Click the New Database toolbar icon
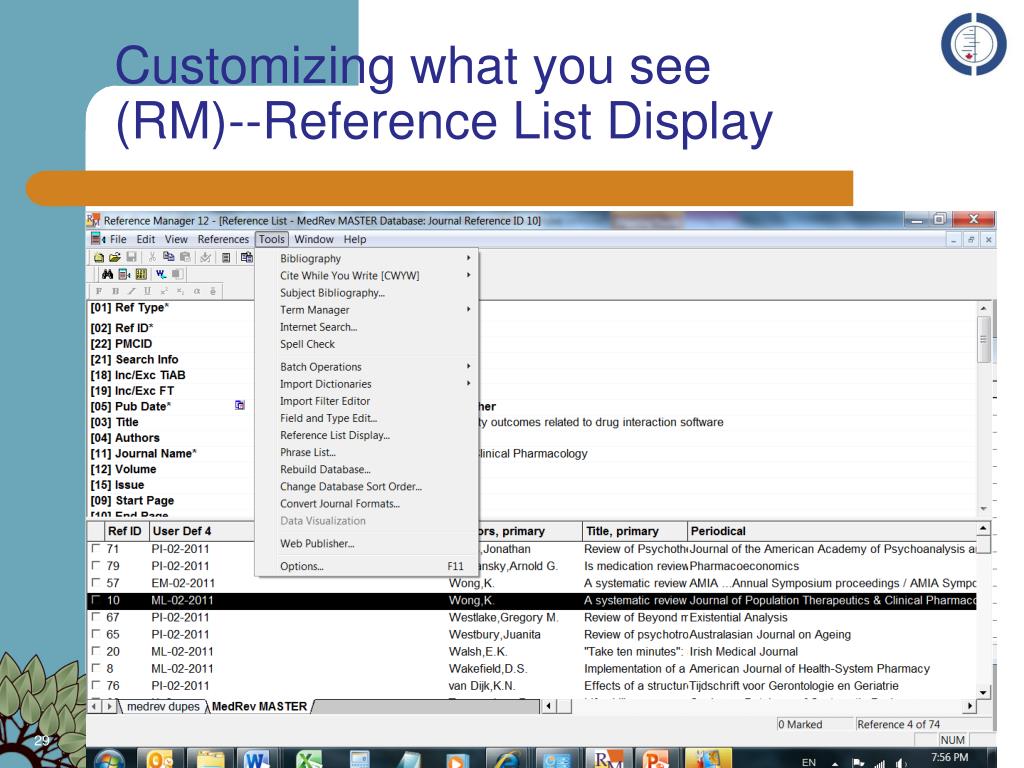1024x768 pixels. click(100, 257)
